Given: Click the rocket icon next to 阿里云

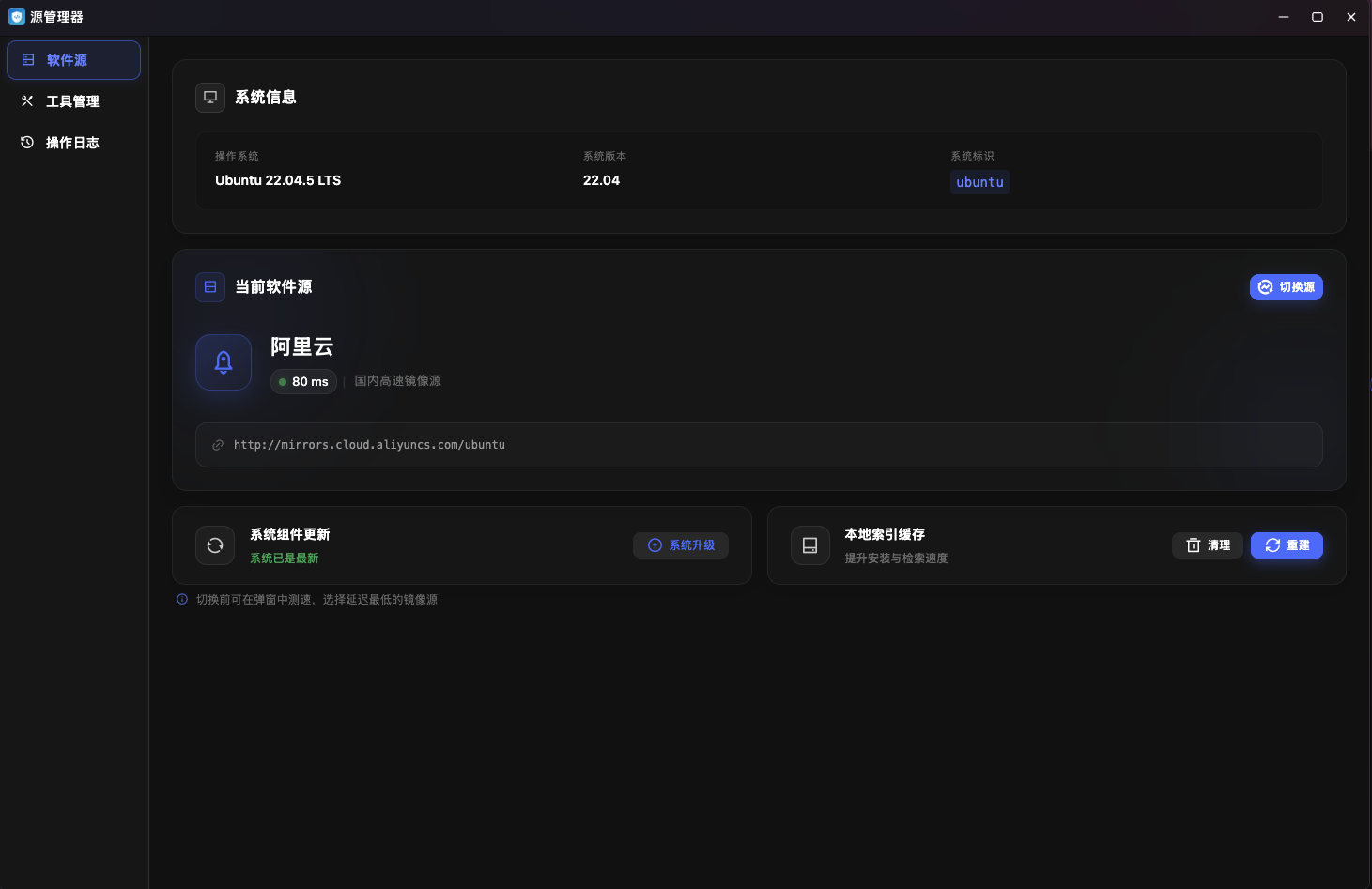Looking at the screenshot, I should 224,362.
